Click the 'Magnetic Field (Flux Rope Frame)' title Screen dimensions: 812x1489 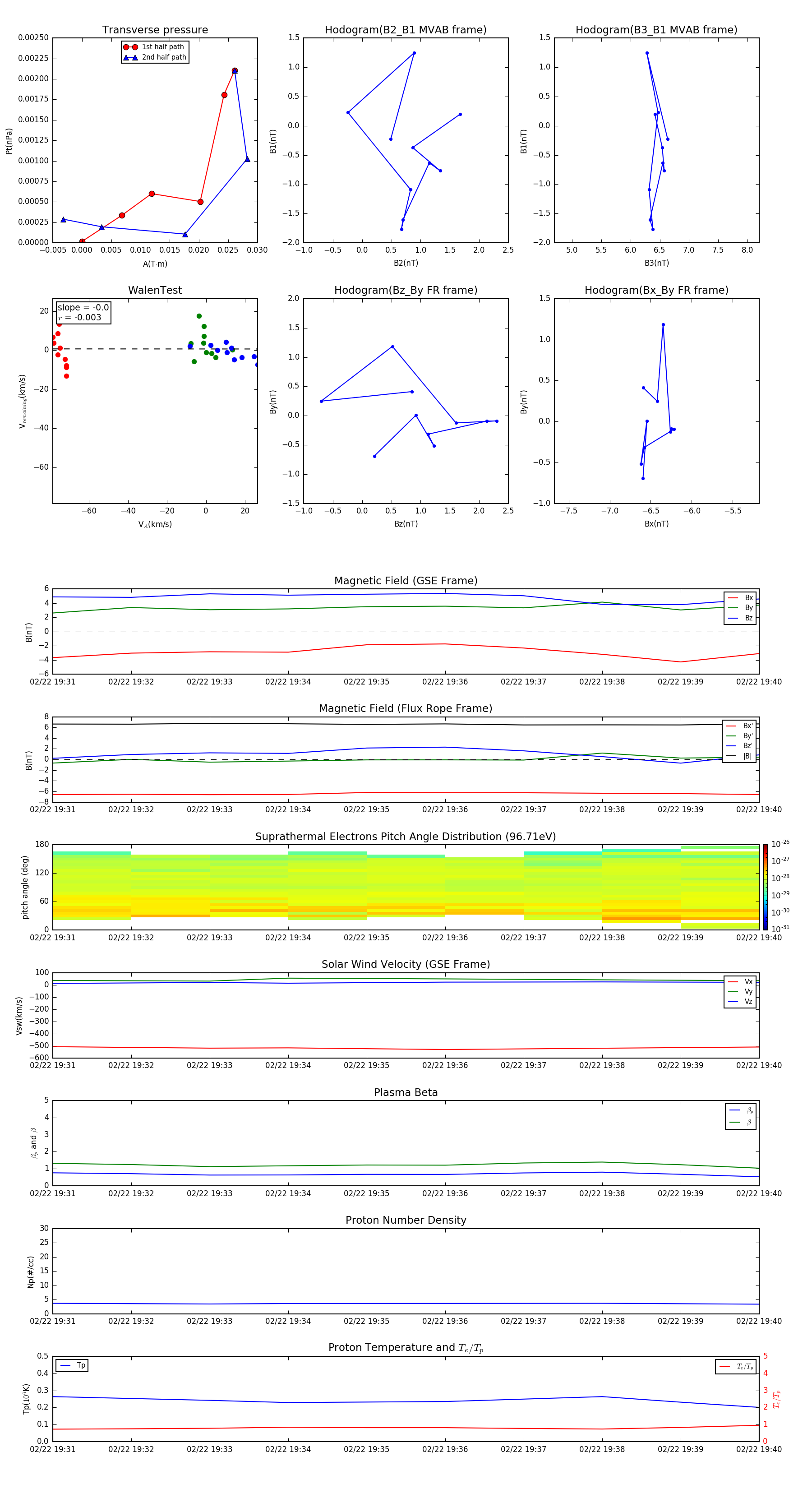click(406, 709)
